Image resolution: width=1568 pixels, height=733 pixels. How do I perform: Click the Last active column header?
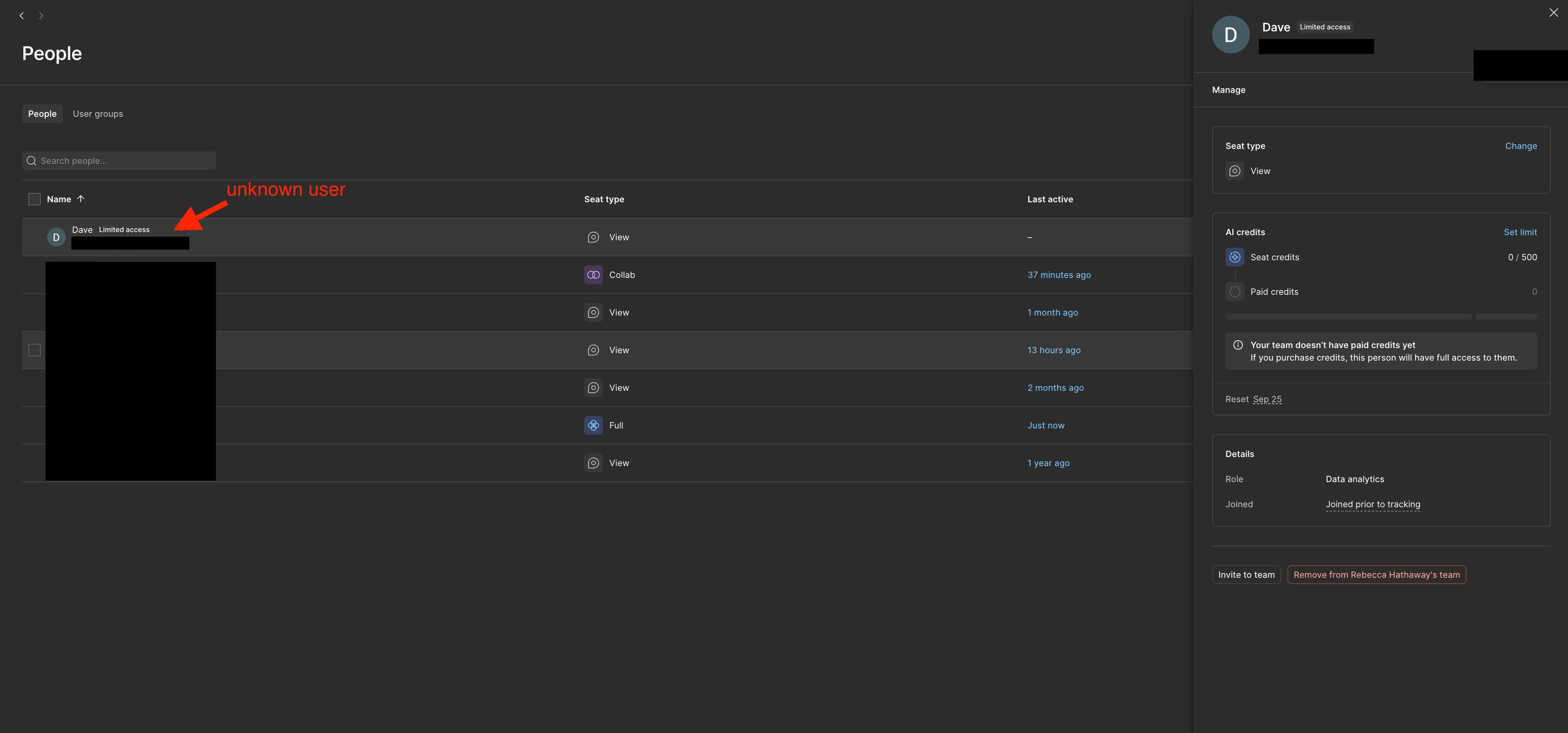[1050, 199]
